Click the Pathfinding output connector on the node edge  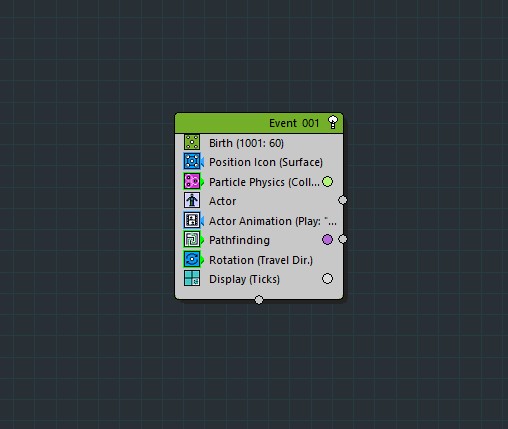[x=342, y=239]
